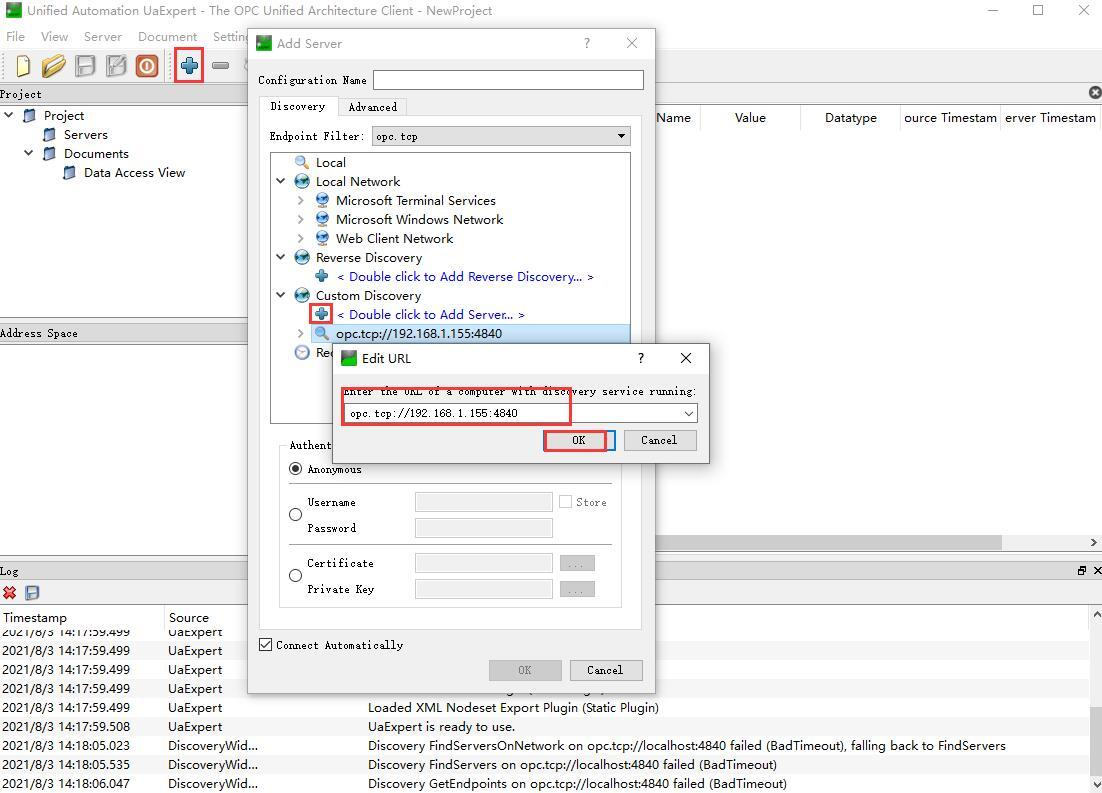Click the magnifier icon beside opc.tcp://192.168.1.155:4840

coord(321,333)
